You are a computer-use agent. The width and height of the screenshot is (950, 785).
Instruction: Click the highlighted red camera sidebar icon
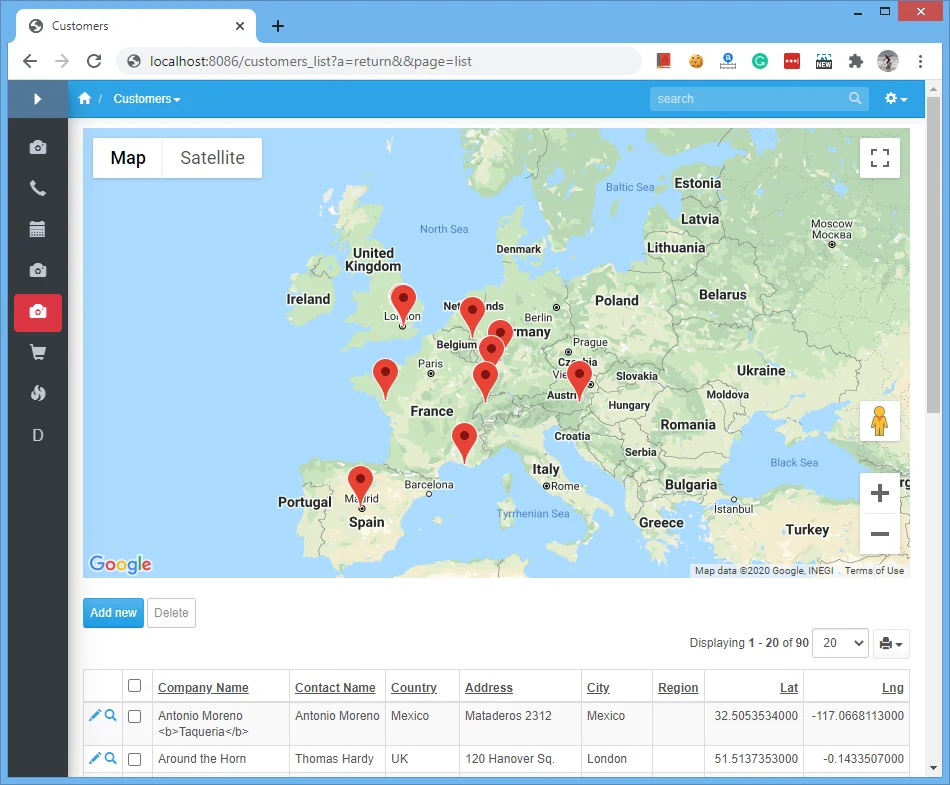pos(37,312)
